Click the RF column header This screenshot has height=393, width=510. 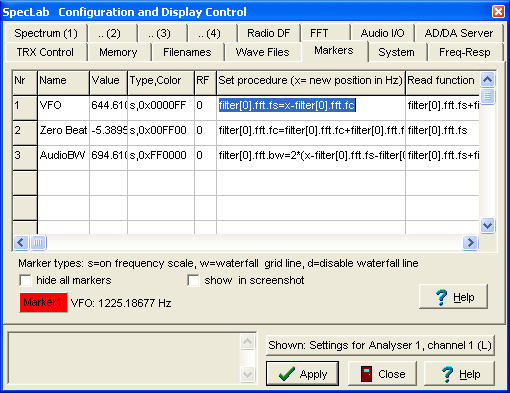(205, 83)
